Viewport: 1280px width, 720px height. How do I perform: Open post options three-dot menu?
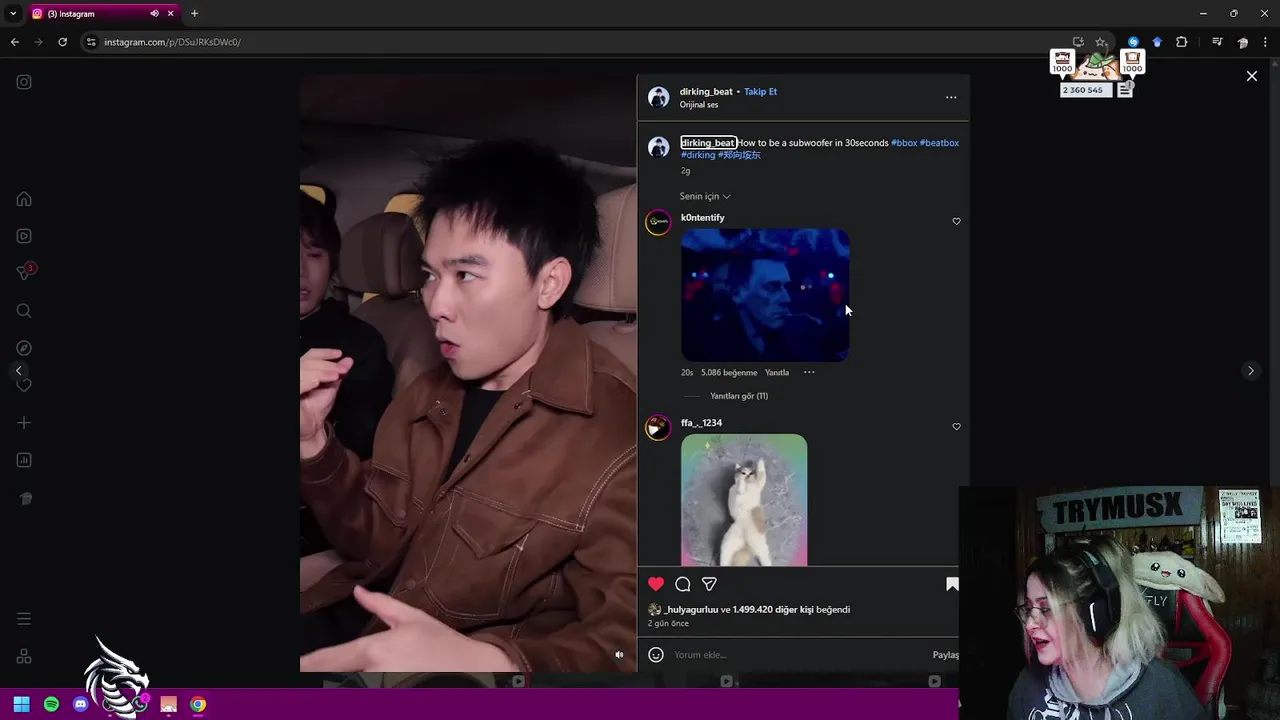951,97
